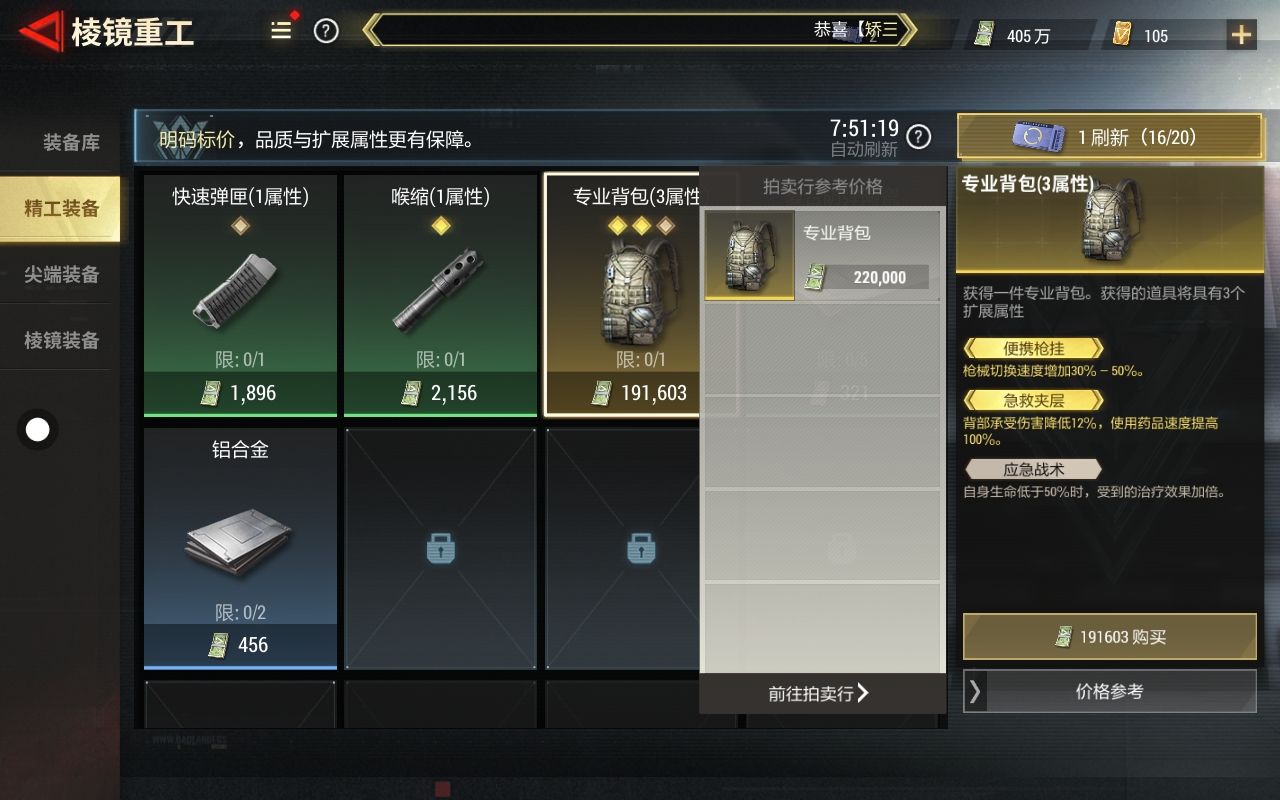Switch to the 尖端装备 tab
The image size is (1280, 800).
(x=61, y=275)
